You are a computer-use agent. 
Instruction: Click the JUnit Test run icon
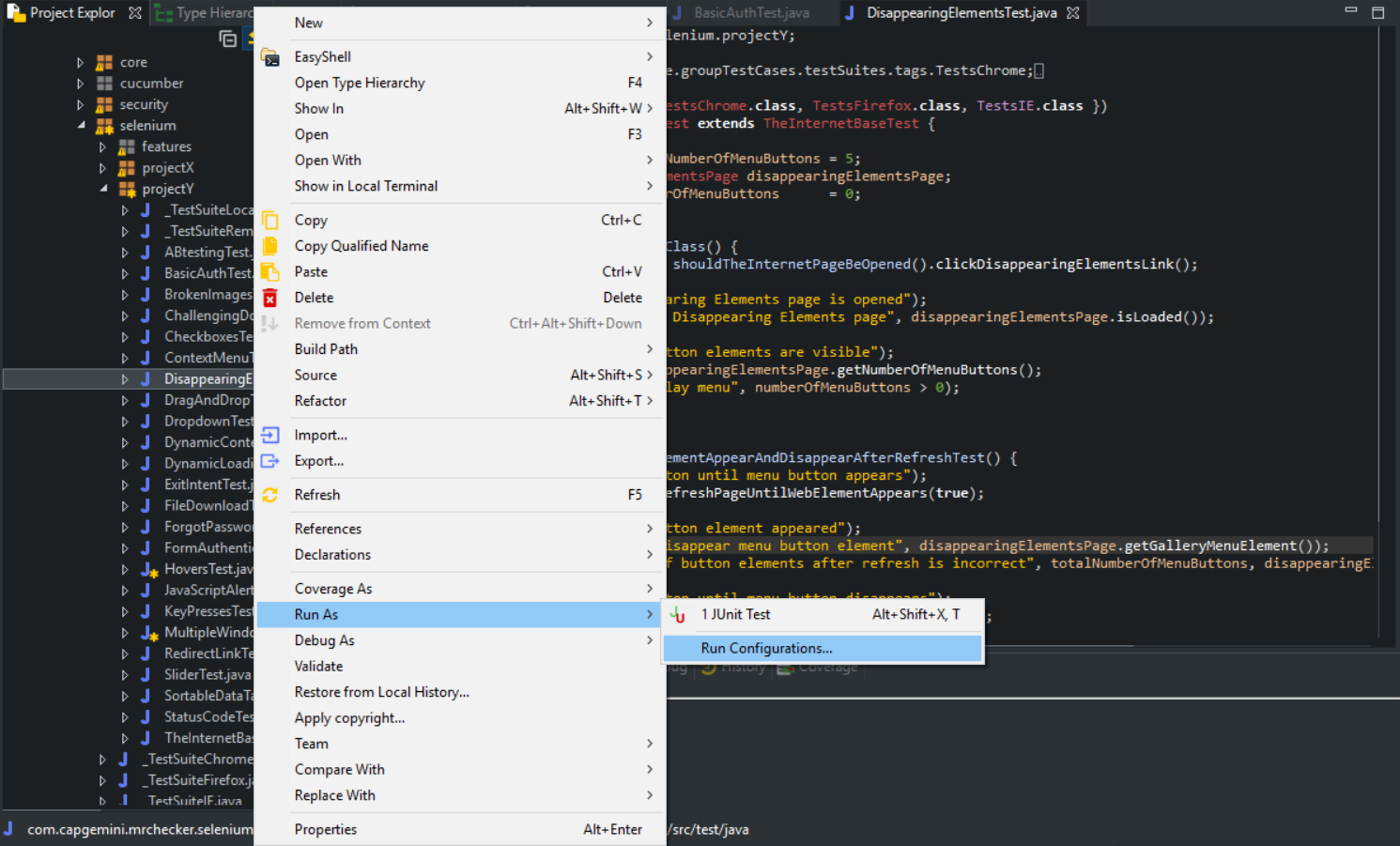click(678, 615)
